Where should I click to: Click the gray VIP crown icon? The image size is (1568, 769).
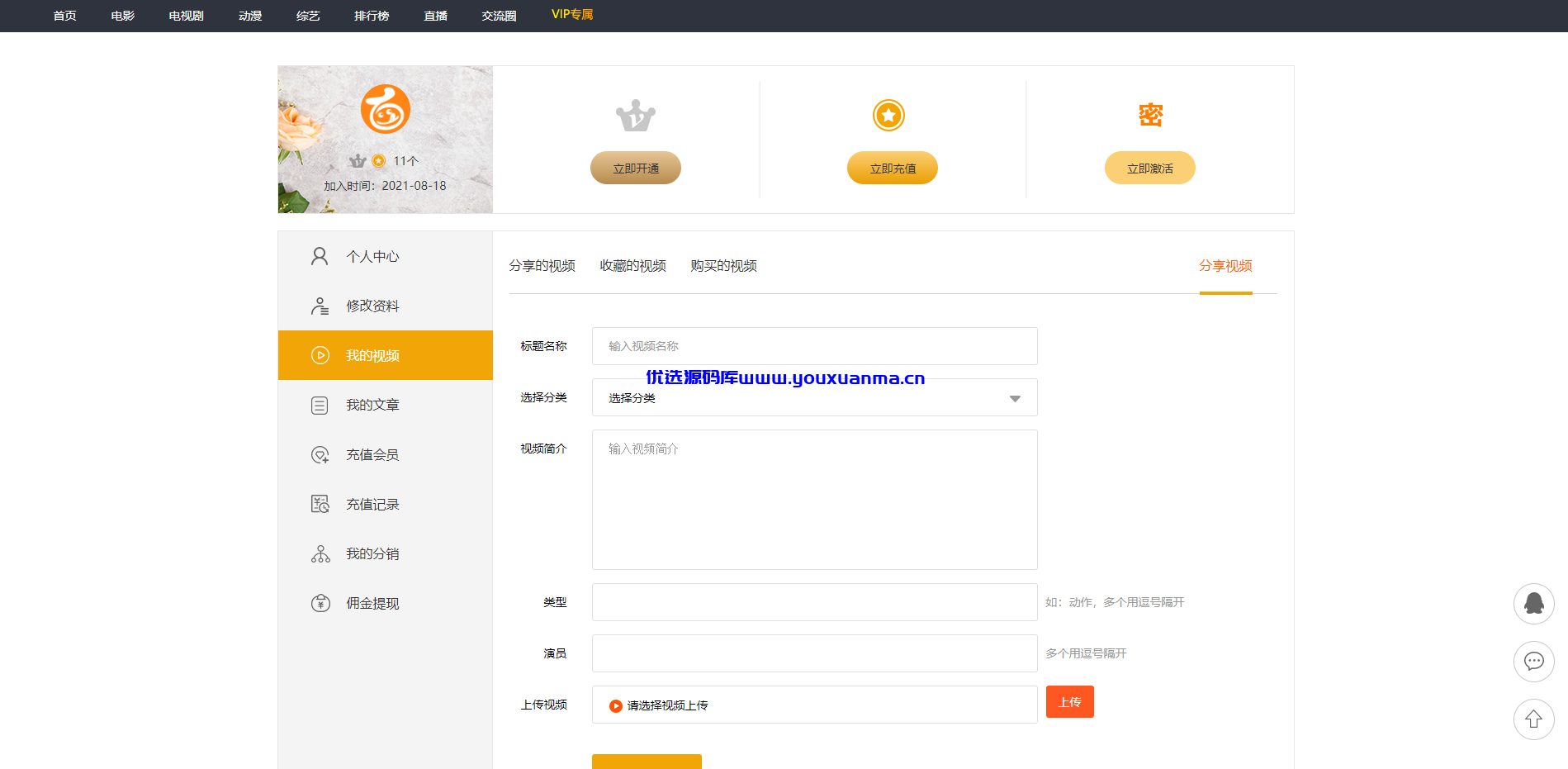click(635, 116)
